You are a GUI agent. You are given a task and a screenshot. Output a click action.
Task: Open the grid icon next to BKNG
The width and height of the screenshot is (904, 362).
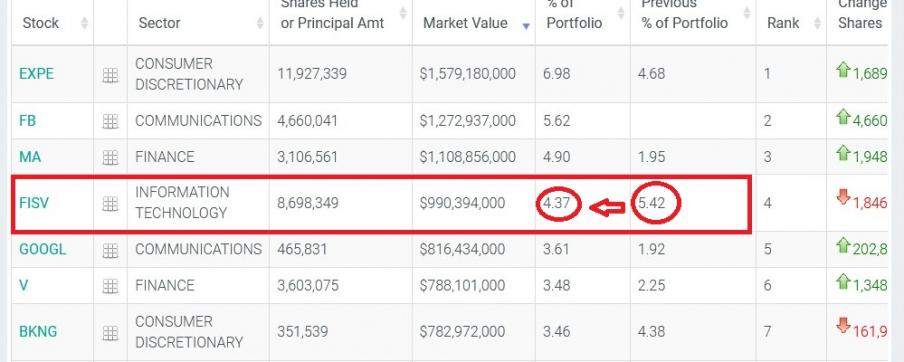110,333
